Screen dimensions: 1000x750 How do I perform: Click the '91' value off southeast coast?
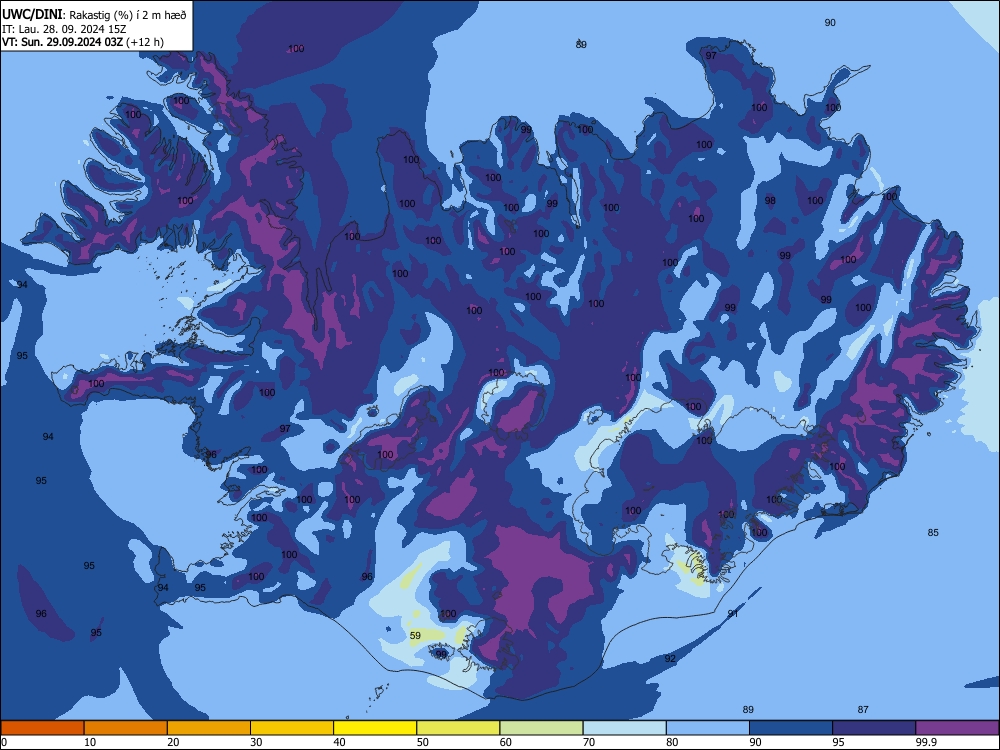point(733,614)
